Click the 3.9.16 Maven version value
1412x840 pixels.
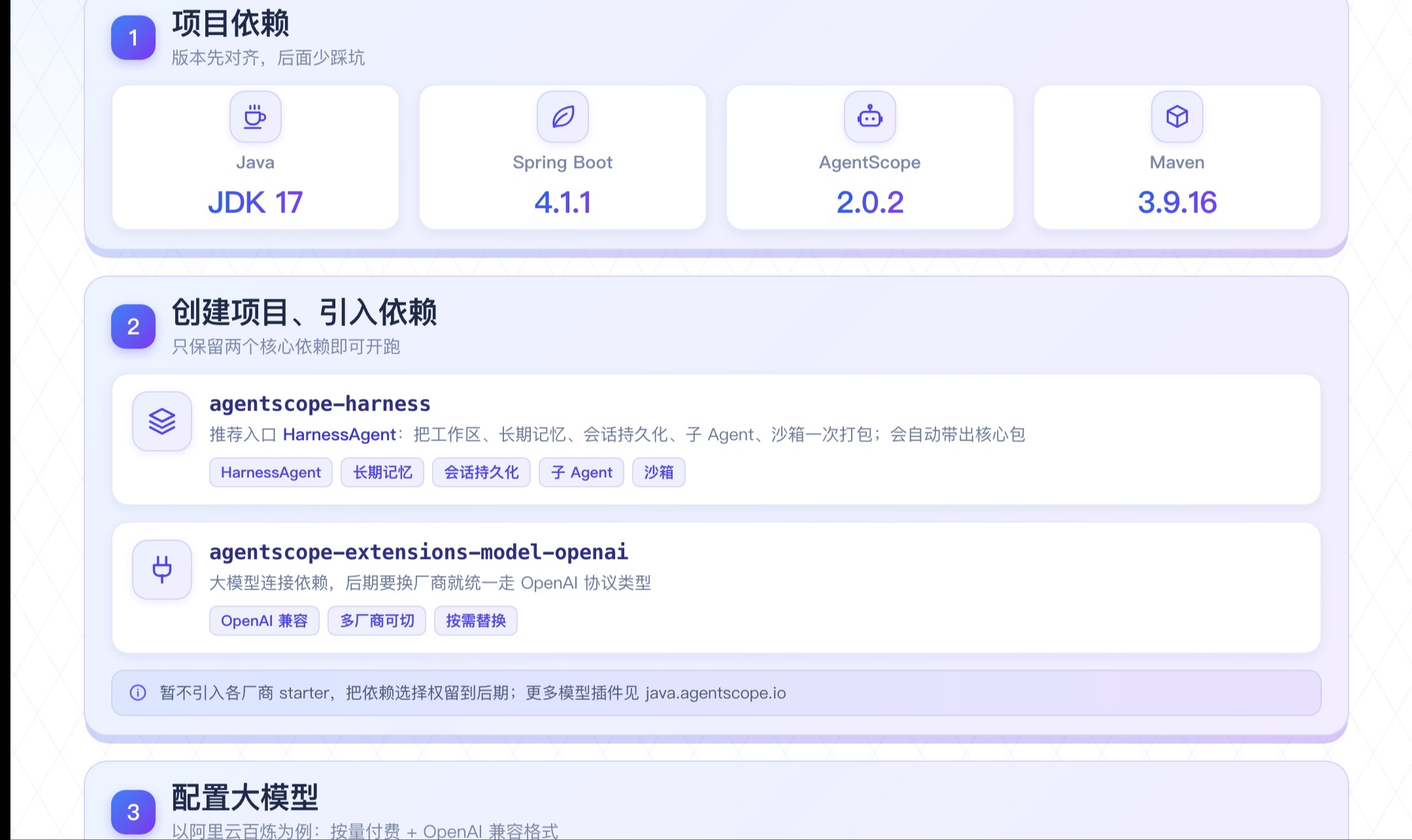tap(1177, 202)
